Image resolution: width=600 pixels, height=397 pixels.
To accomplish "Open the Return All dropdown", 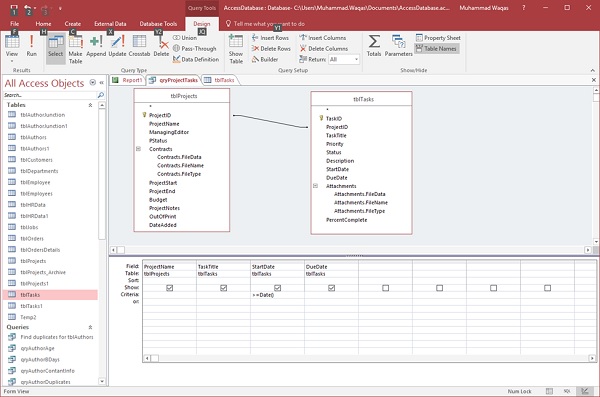I will 356,60.
